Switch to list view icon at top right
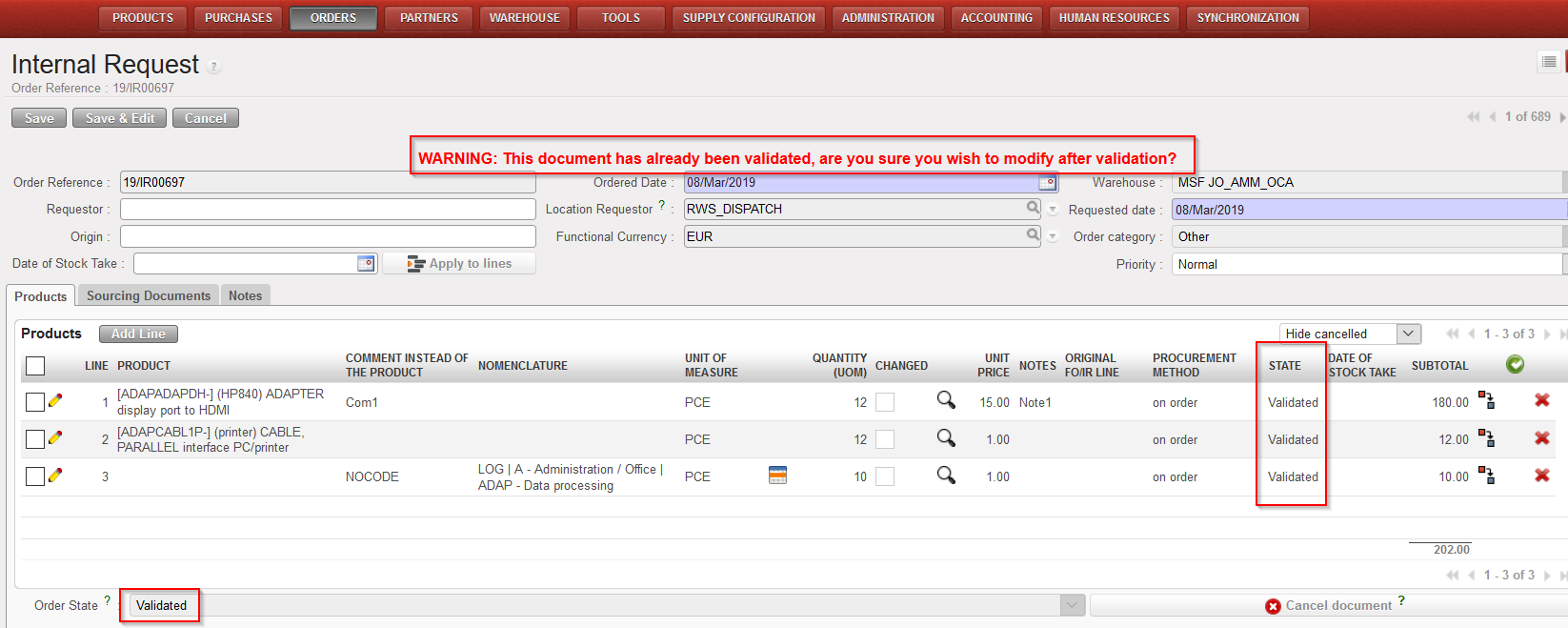Screen dimensions: 1568x628 coord(1549,62)
